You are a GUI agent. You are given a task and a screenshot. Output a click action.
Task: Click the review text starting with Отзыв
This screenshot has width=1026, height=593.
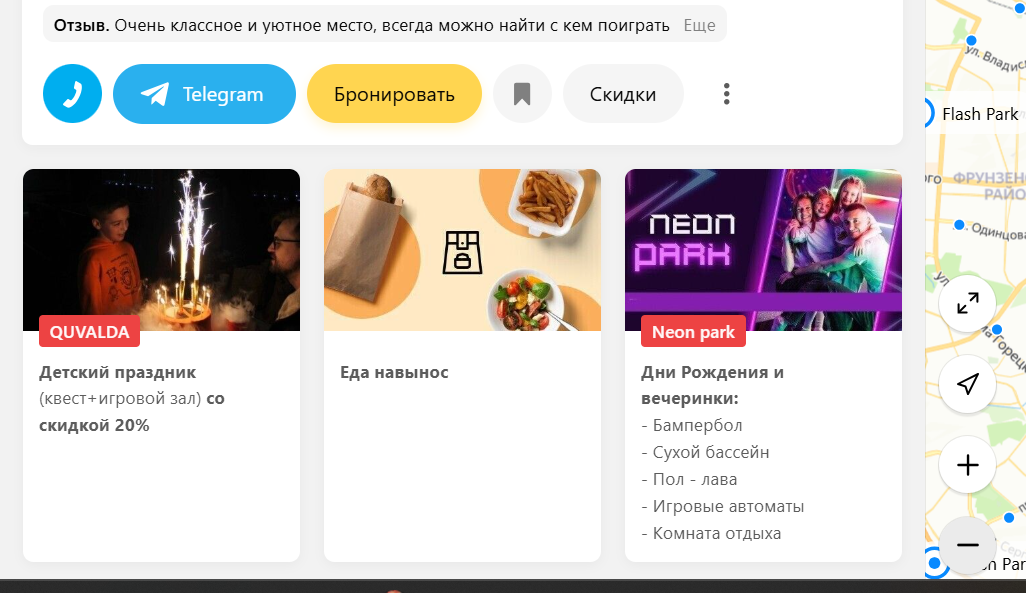click(x=362, y=26)
